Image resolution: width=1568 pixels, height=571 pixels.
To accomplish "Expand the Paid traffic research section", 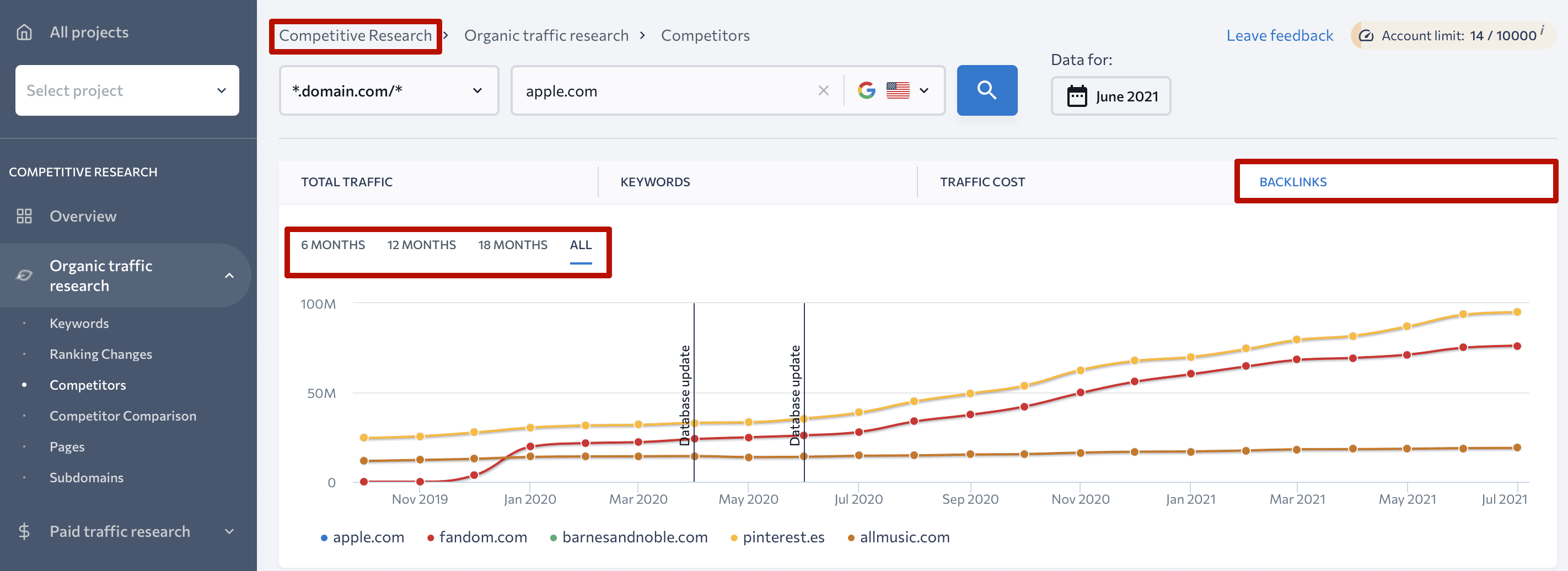I will (x=229, y=531).
